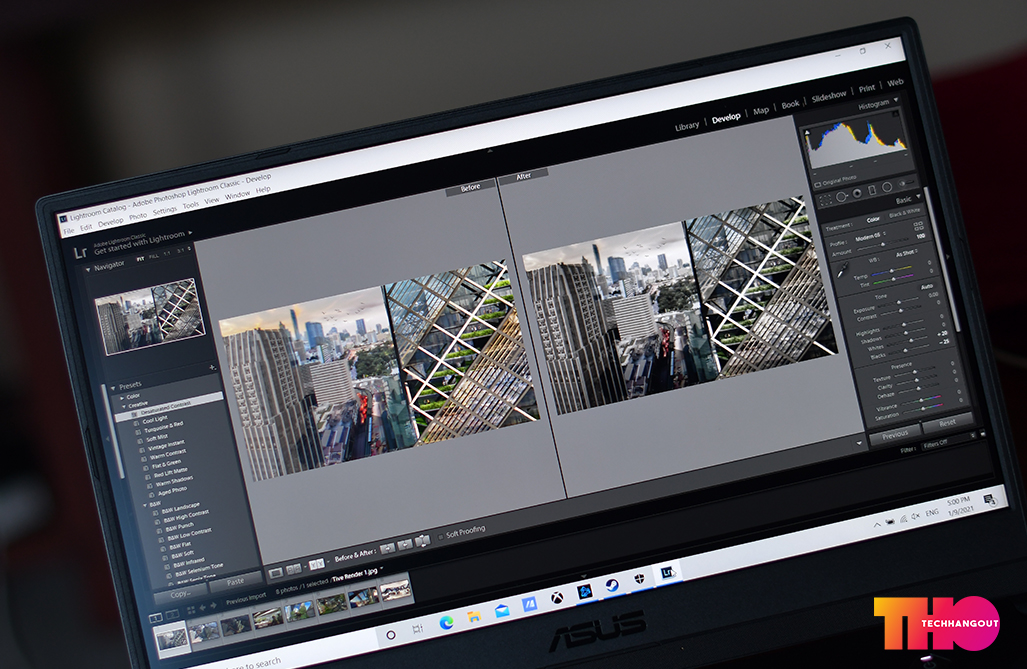Select the Crop Overlay tool

(x=825, y=199)
